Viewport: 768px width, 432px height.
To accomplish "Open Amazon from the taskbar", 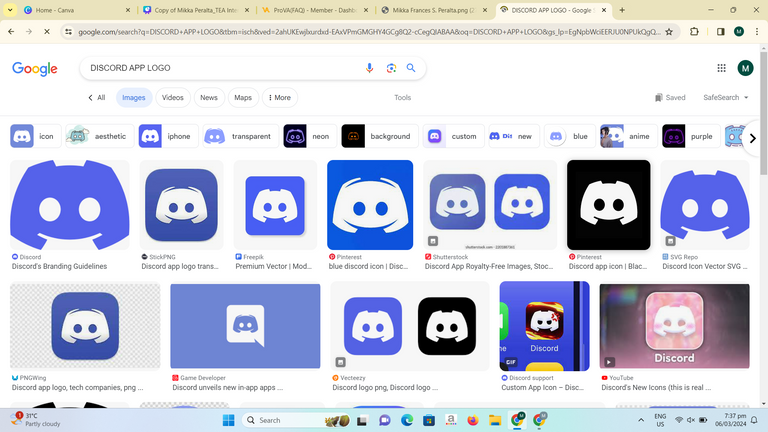I will tap(451, 420).
